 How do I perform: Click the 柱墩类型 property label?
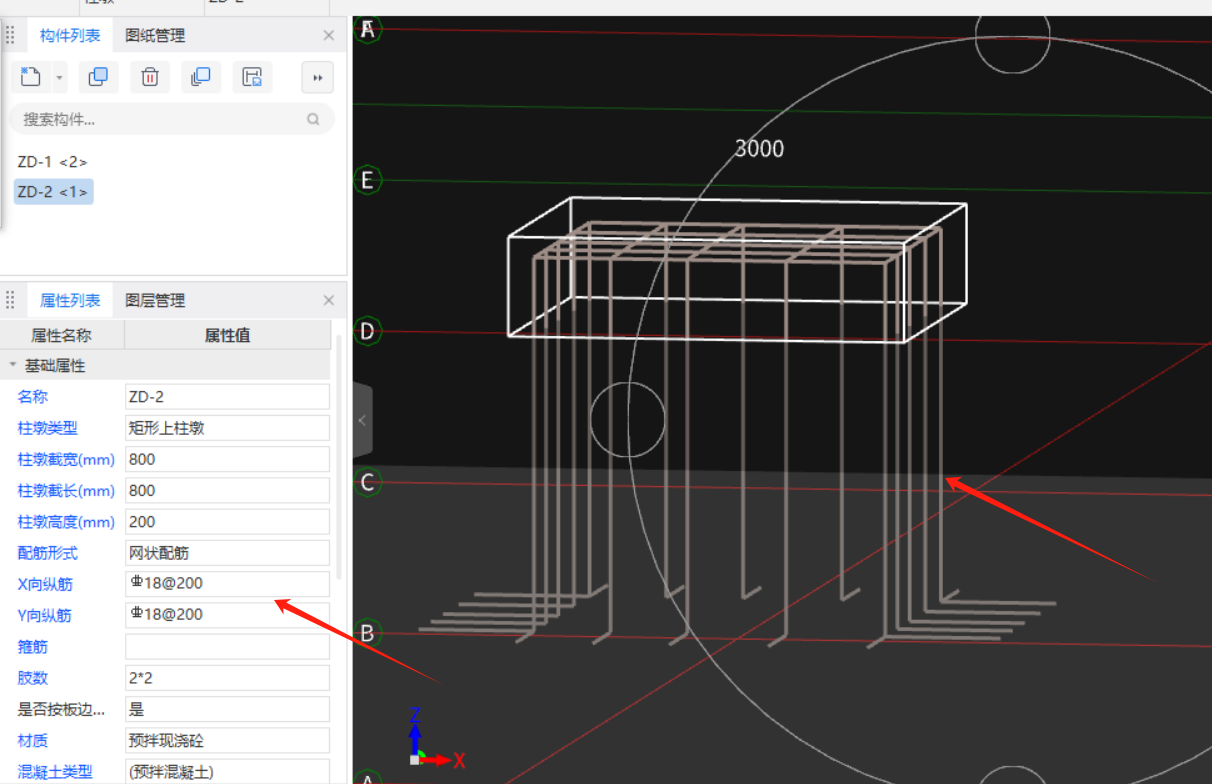[x=48, y=428]
